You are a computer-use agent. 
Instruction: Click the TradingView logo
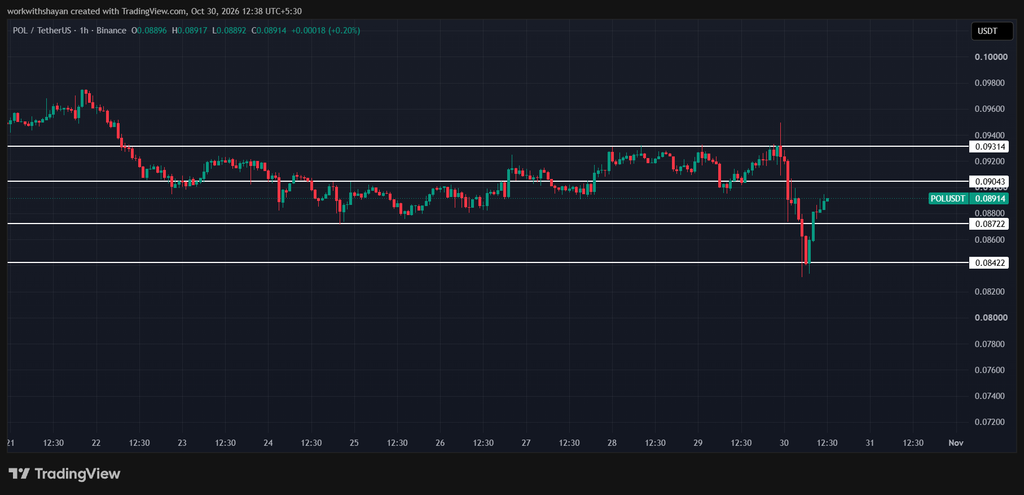pos(64,474)
